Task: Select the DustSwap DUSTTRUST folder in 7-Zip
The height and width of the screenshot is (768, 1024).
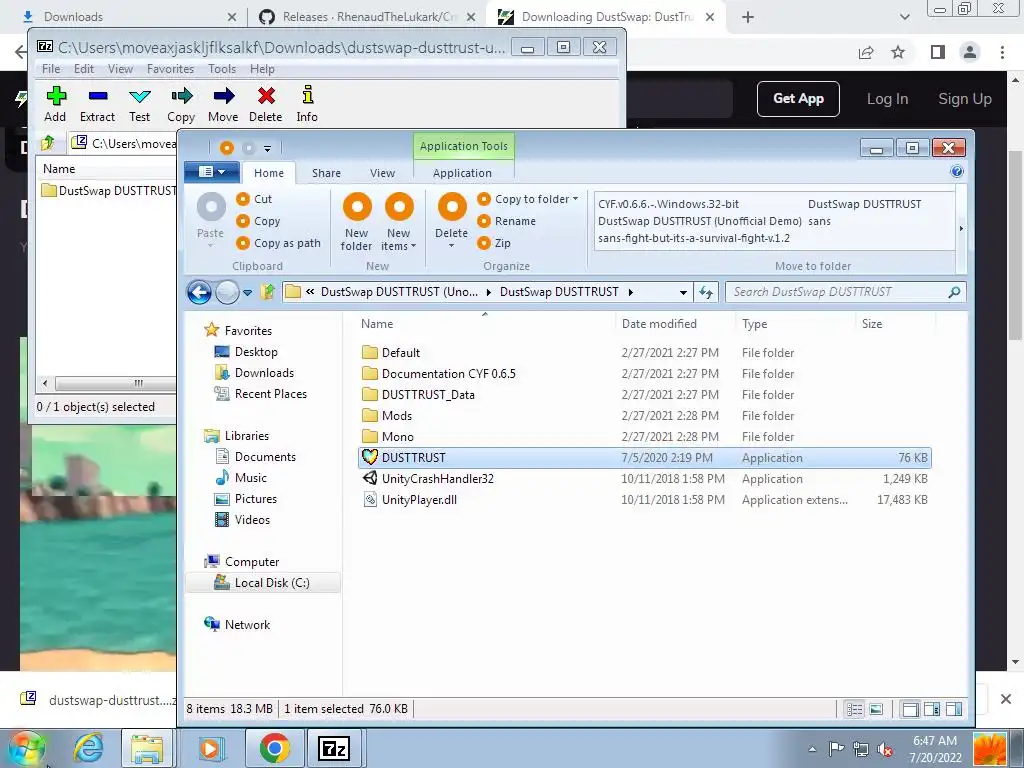Action: [x=108, y=191]
